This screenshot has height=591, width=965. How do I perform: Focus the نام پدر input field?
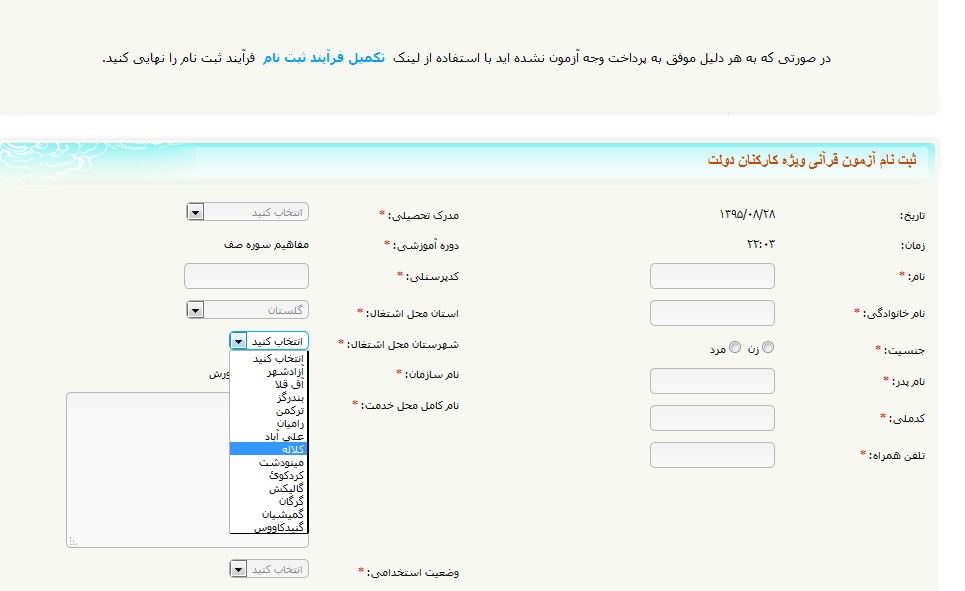712,380
